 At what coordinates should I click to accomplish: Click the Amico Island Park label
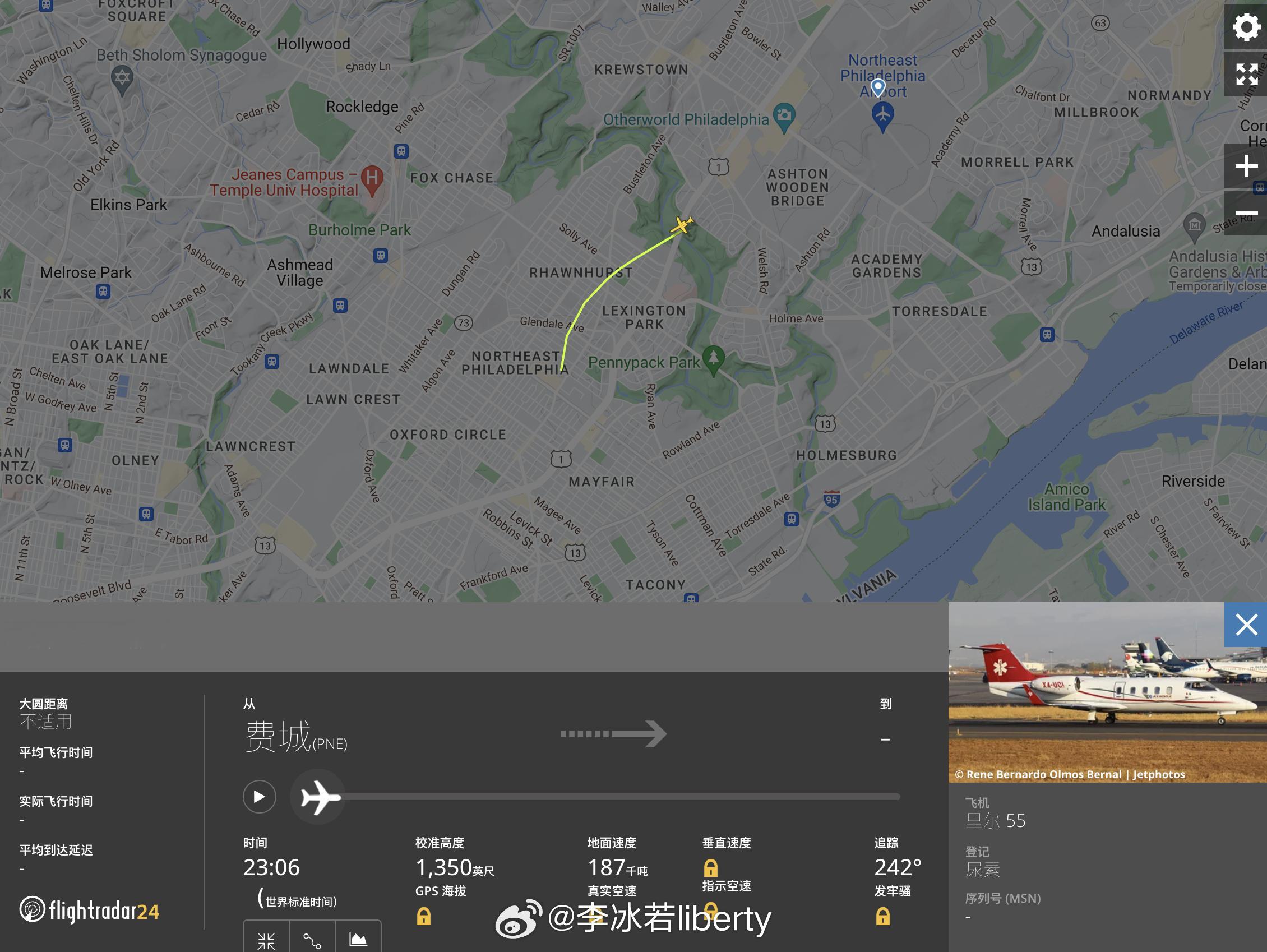click(1066, 497)
